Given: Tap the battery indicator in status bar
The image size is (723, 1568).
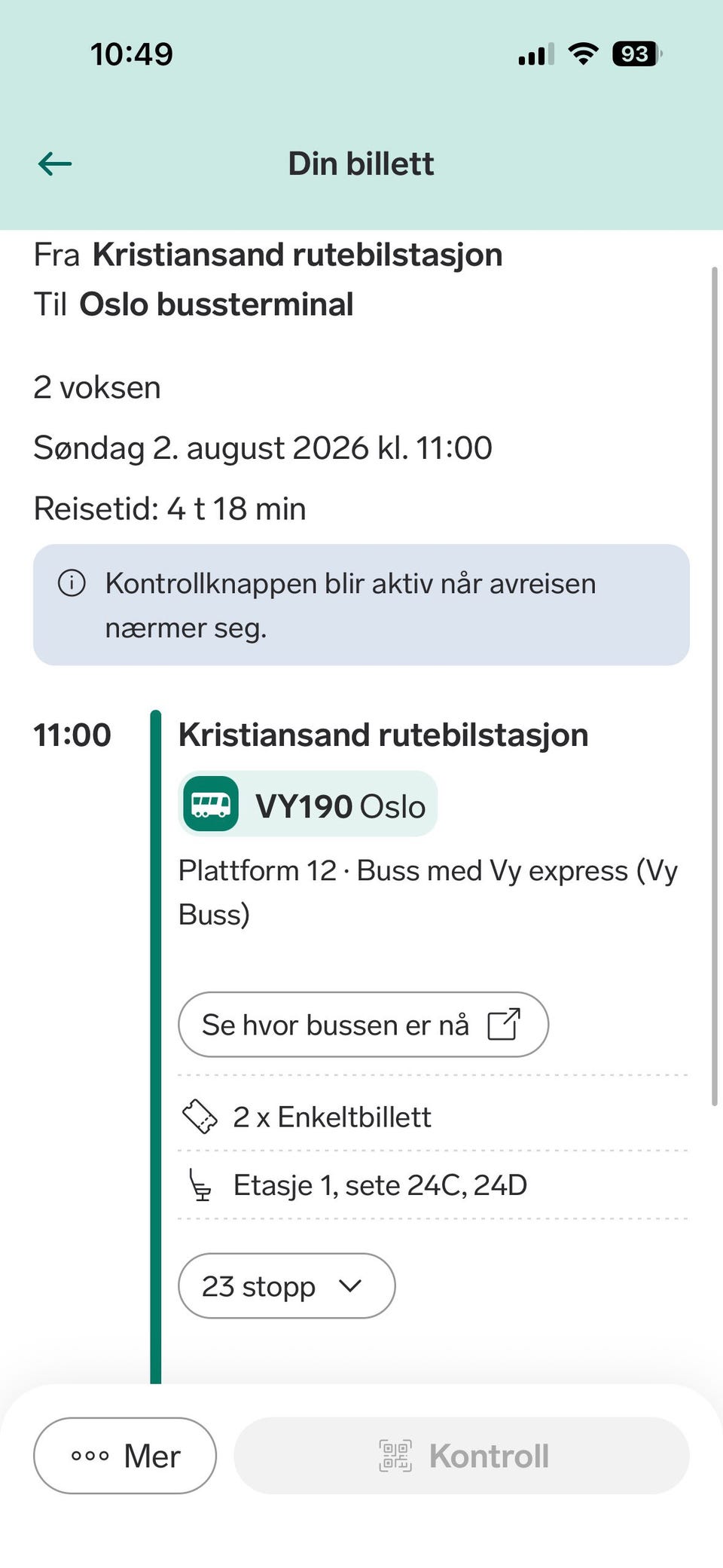Looking at the screenshot, I should coord(638,54).
